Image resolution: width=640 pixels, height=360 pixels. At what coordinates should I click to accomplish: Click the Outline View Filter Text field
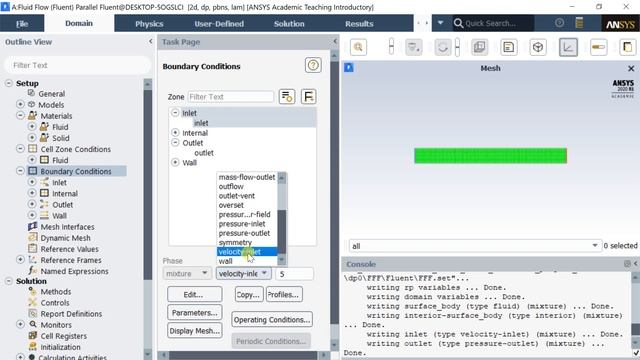point(78,65)
